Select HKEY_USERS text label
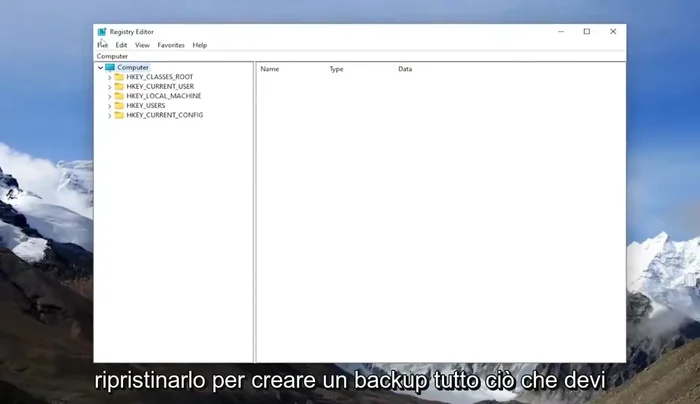 [146, 105]
